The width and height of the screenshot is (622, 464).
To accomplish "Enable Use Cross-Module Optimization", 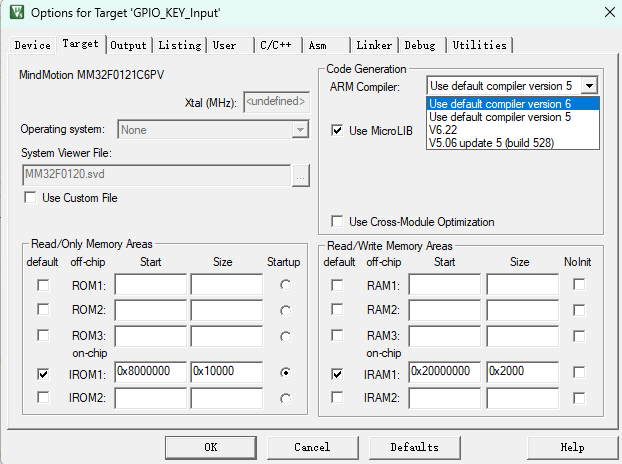I will (338, 221).
